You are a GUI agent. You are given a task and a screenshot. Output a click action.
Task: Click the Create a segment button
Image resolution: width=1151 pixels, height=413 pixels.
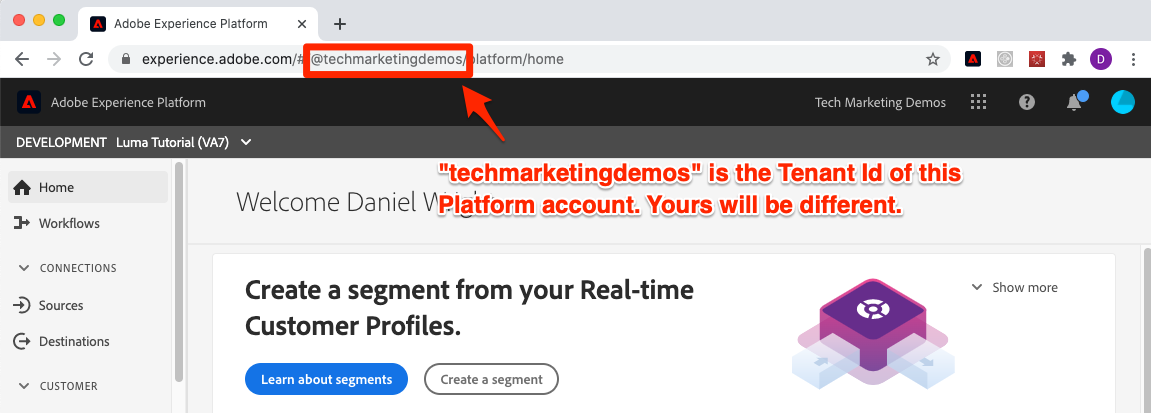point(491,379)
